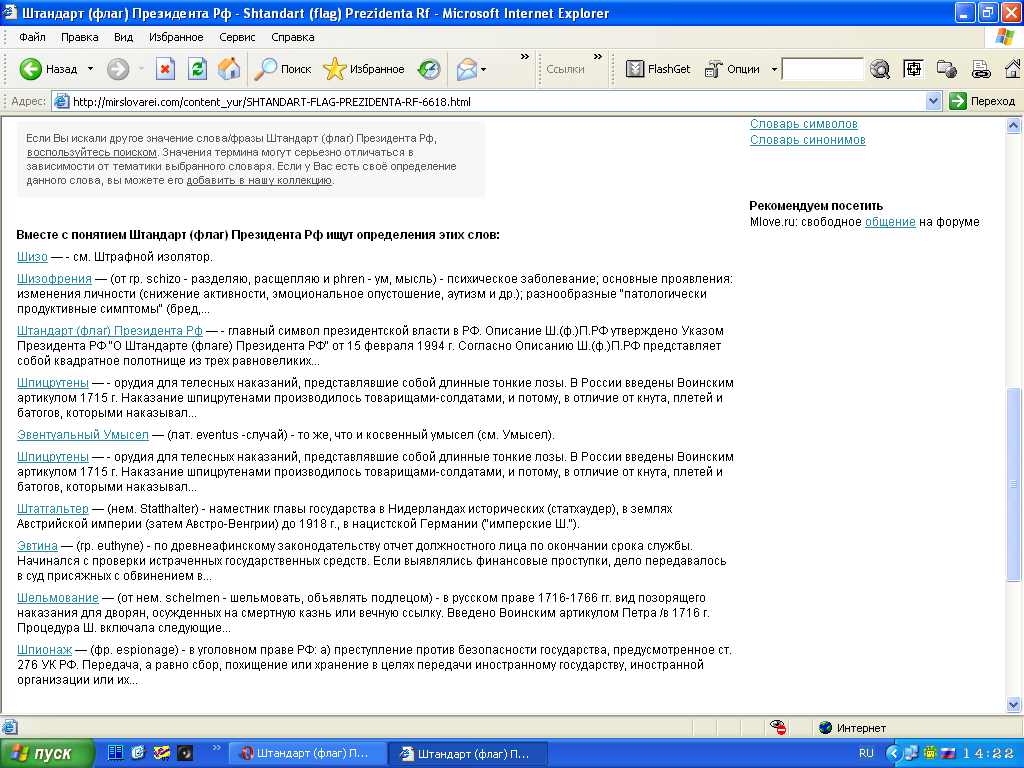The height and width of the screenshot is (768, 1024).
Task: Open the Back history dropdown arrow
Action: click(x=91, y=69)
